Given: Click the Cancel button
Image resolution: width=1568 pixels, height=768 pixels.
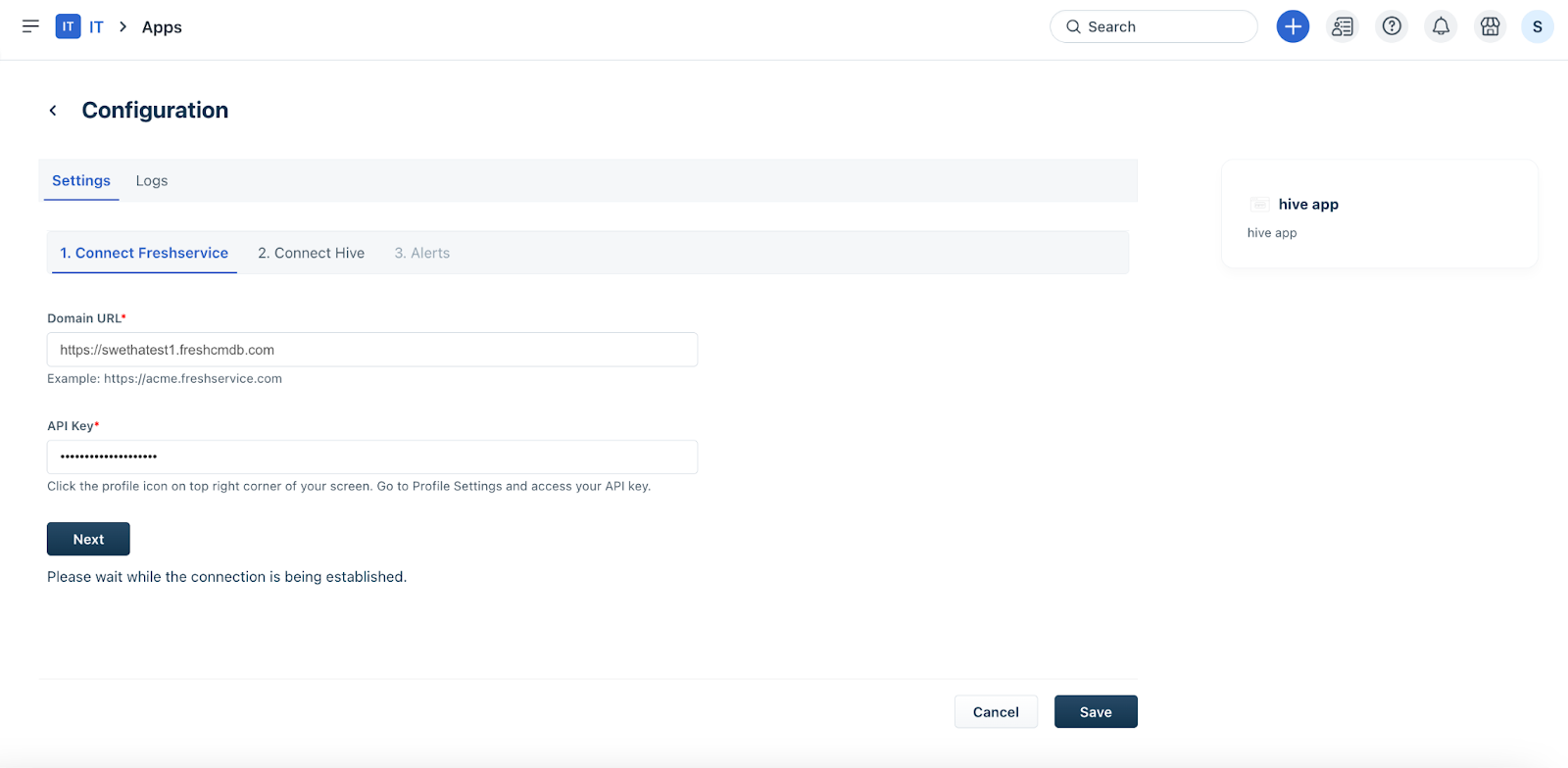Looking at the screenshot, I should pyautogui.click(x=996, y=712).
